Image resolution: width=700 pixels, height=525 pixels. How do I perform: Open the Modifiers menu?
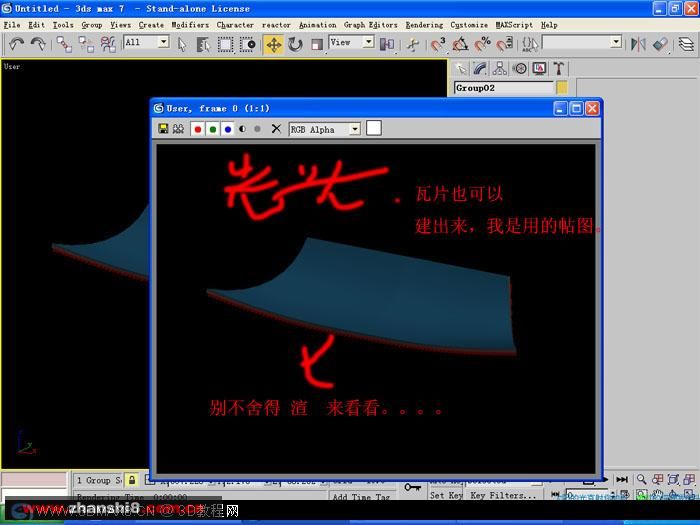[190, 25]
